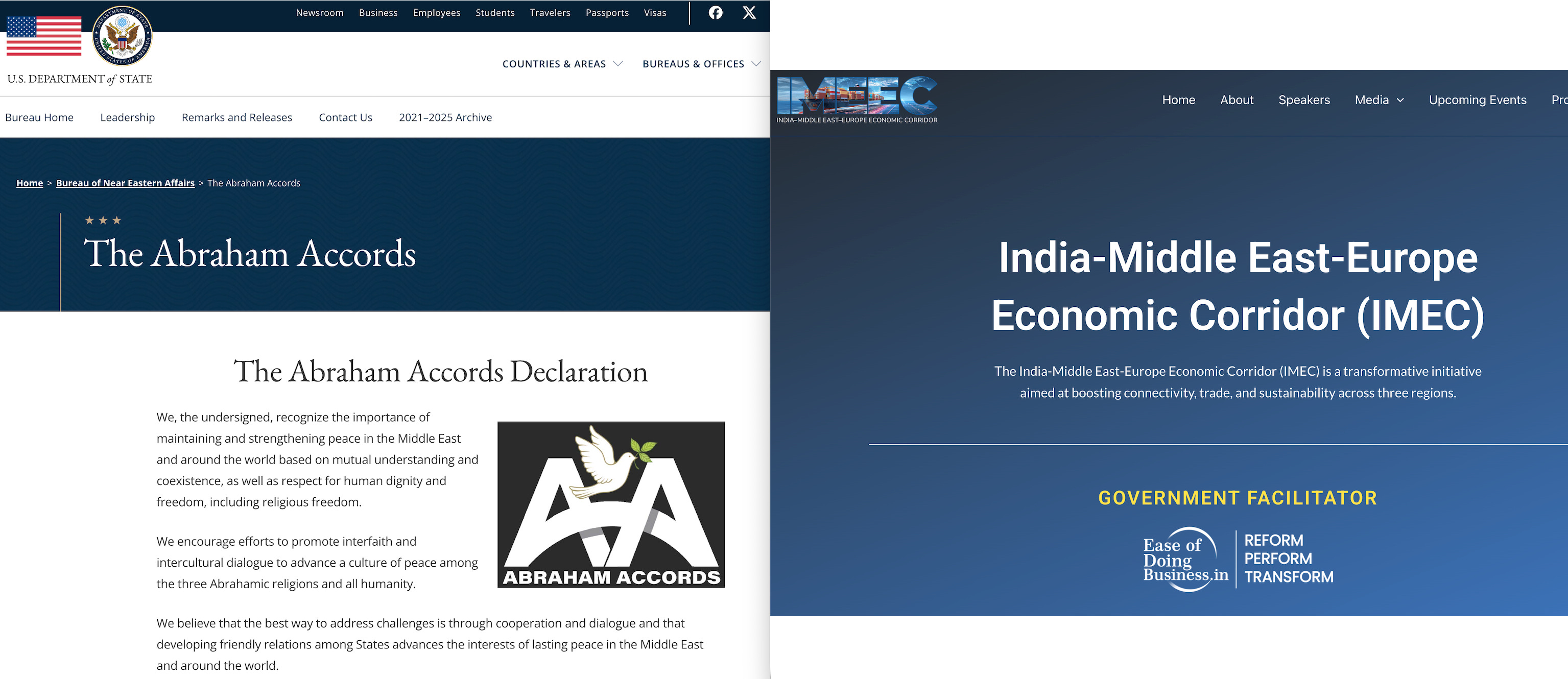Go to the Newsroom link

[x=320, y=13]
